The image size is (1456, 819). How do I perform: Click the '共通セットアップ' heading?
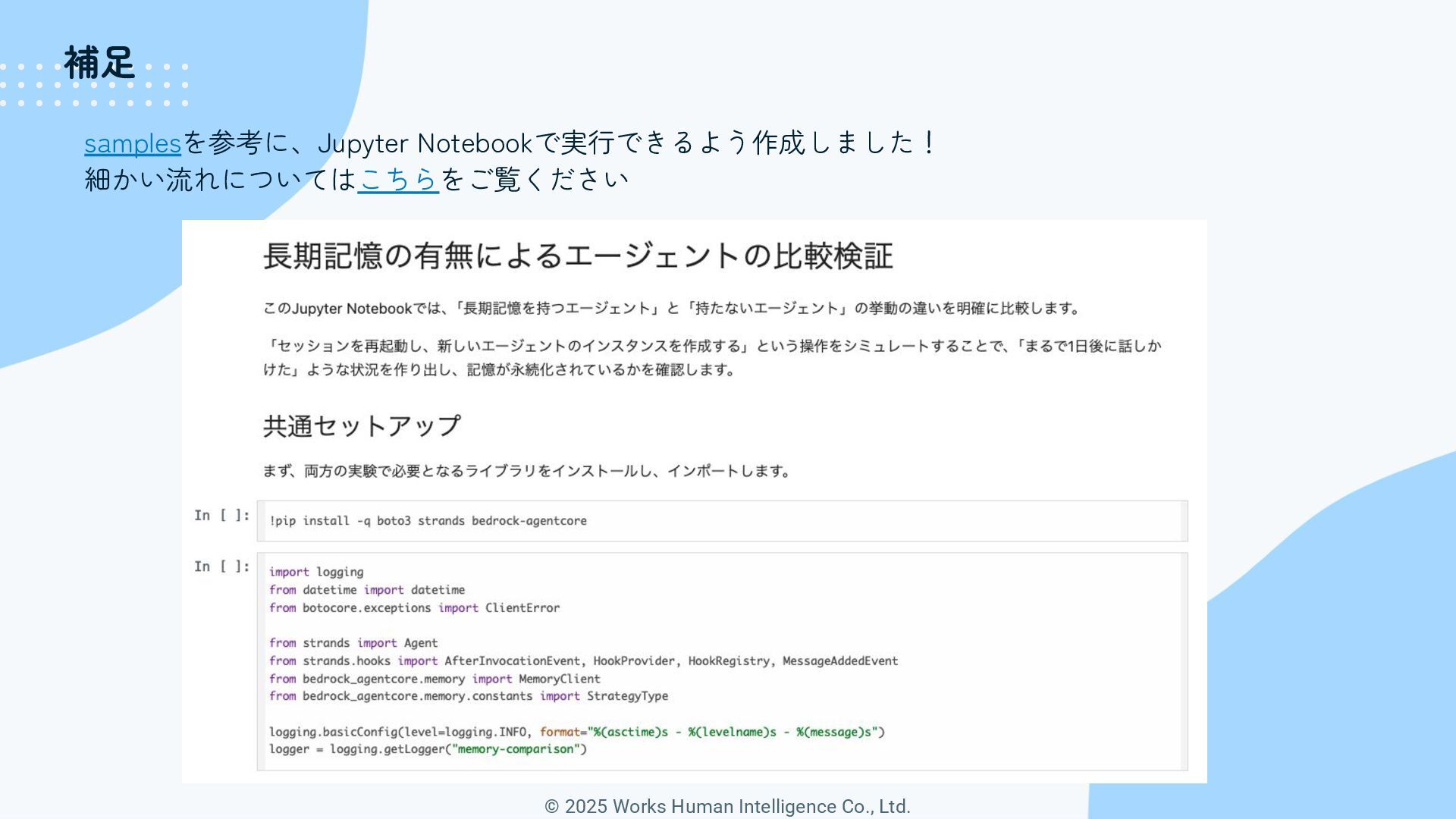coord(362,426)
